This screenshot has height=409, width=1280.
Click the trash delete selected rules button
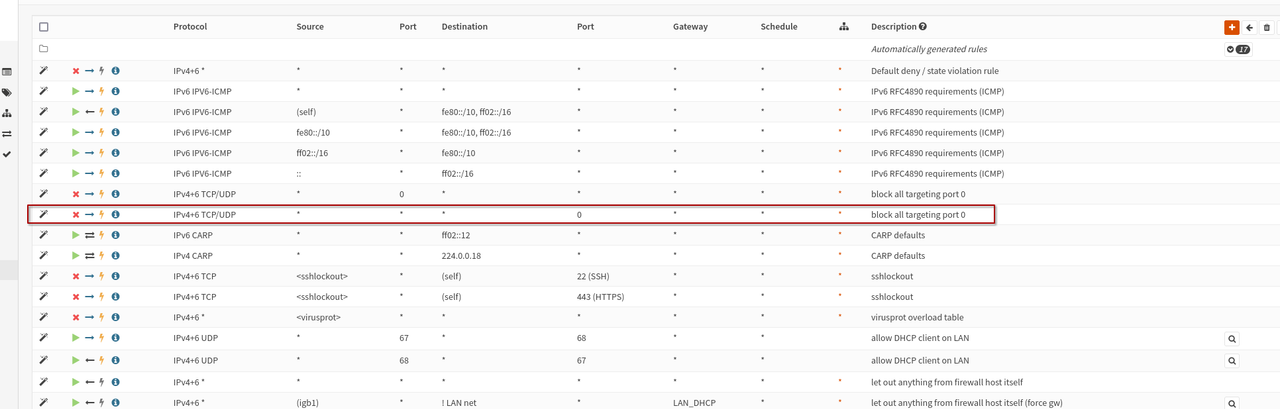tap(1266, 28)
